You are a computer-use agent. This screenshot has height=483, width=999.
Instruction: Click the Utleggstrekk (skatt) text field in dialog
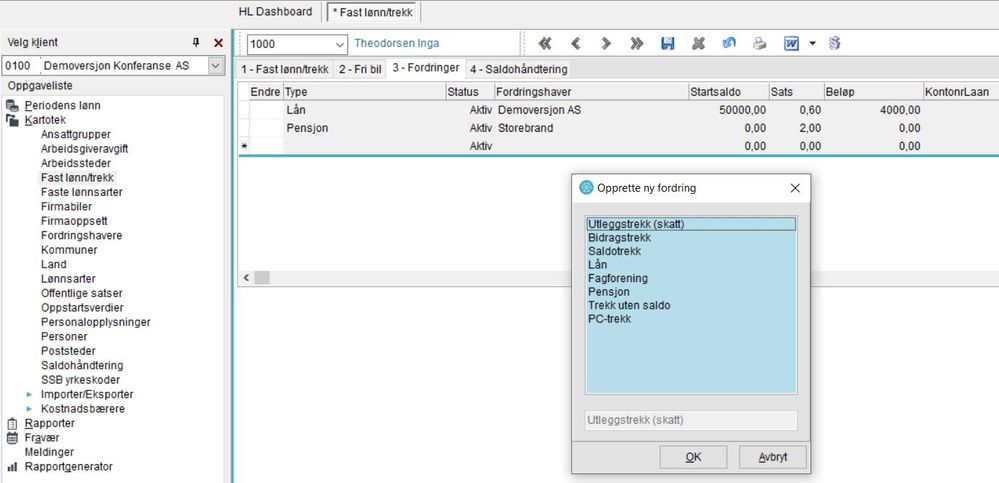691,421
